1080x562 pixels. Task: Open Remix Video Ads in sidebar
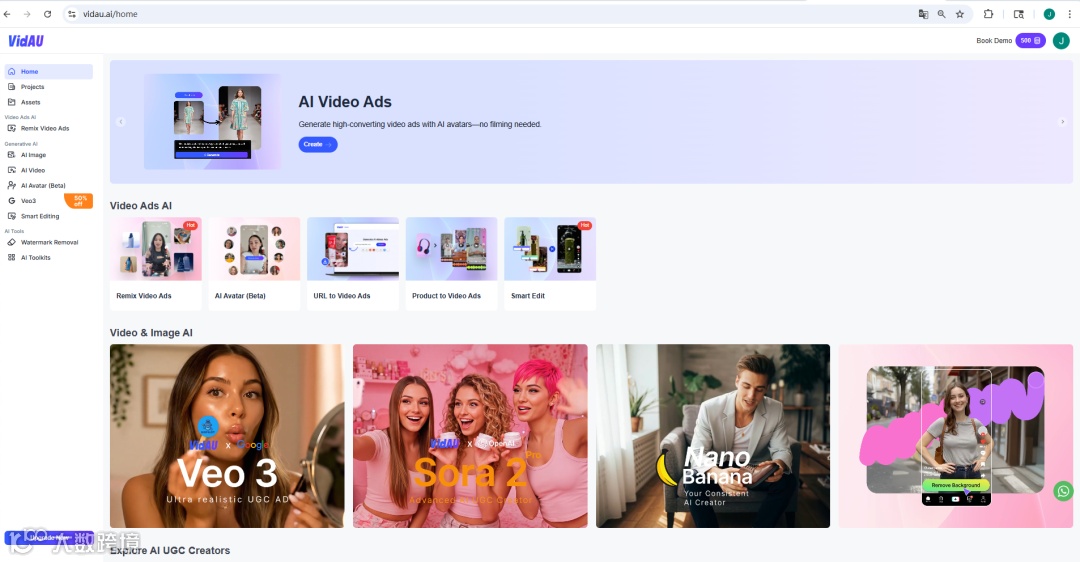pos(49,128)
